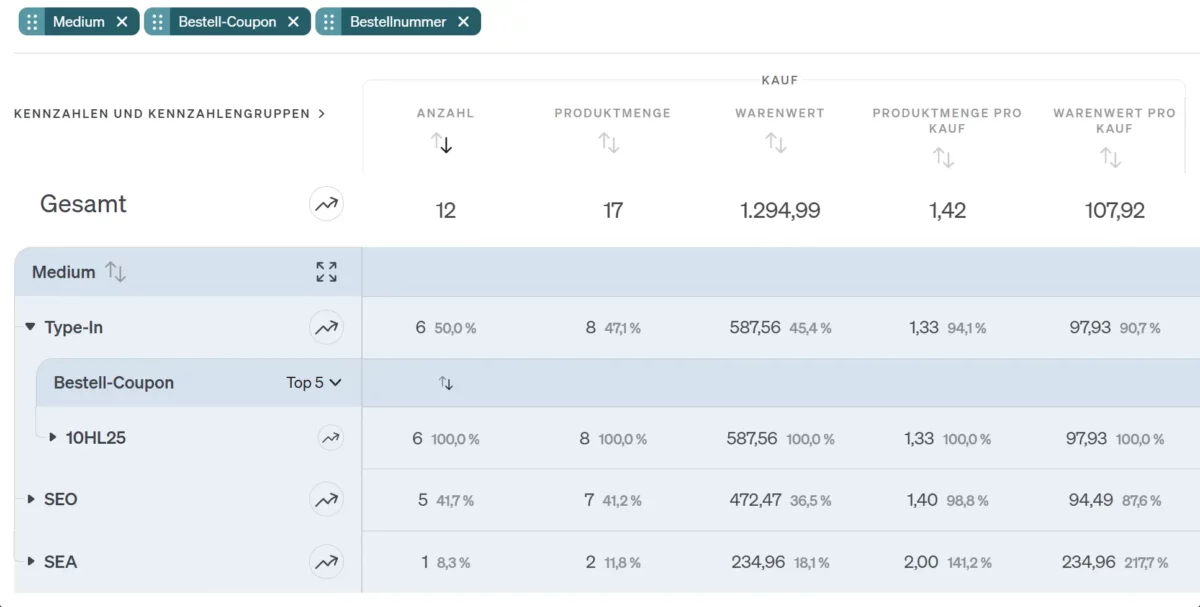Open trend chart for Gesamt row
Viewport: 1200px width, 607px height.
(326, 205)
